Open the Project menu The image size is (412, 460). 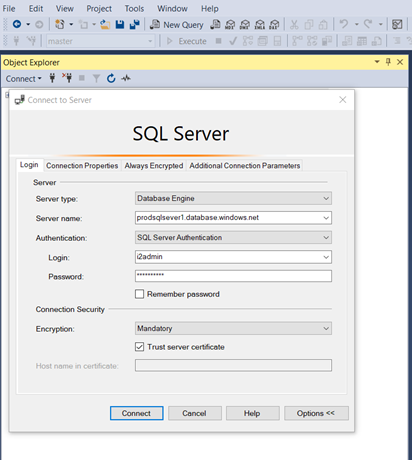[x=99, y=8]
